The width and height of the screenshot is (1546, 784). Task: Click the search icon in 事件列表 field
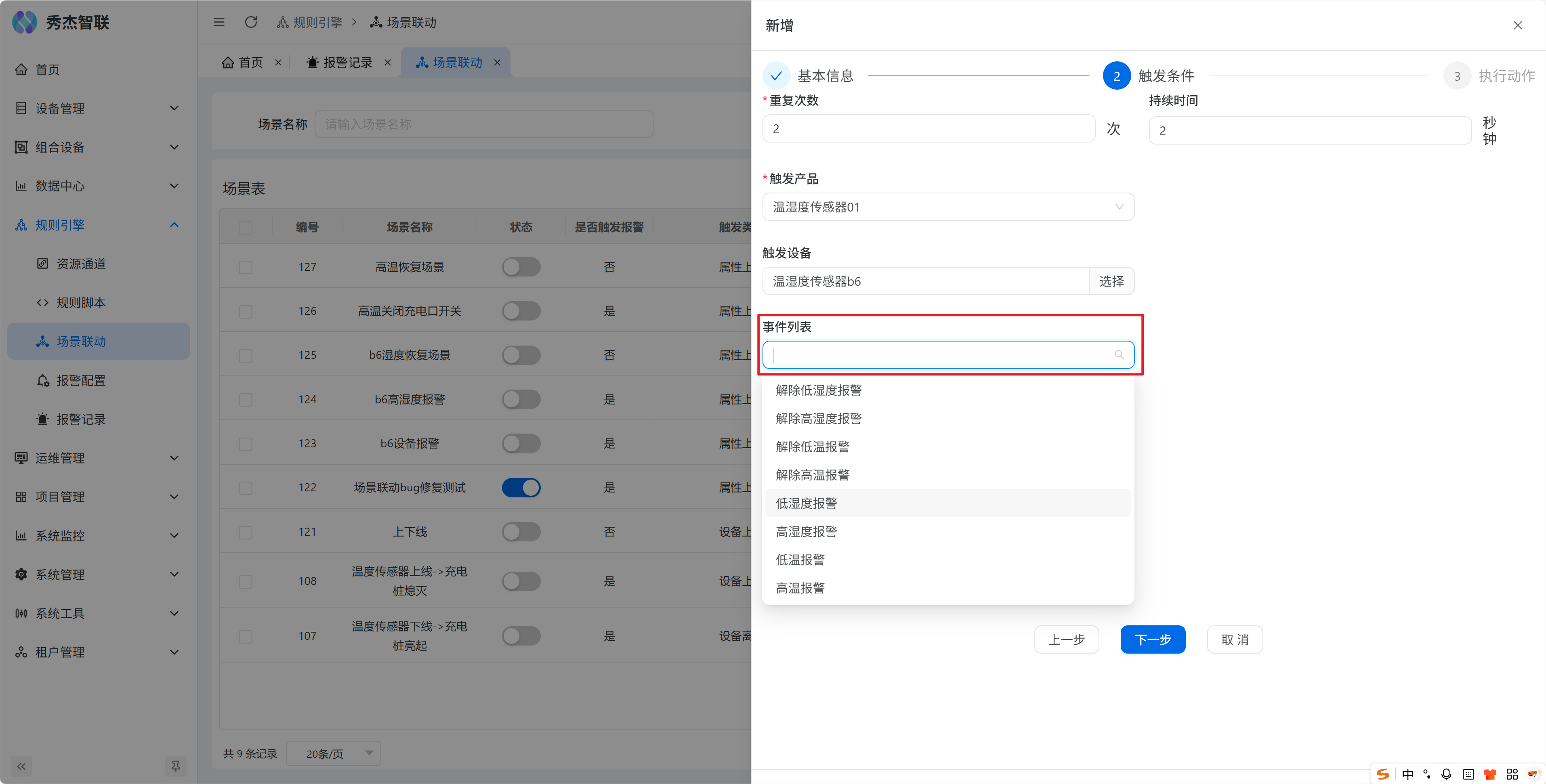(x=1119, y=355)
